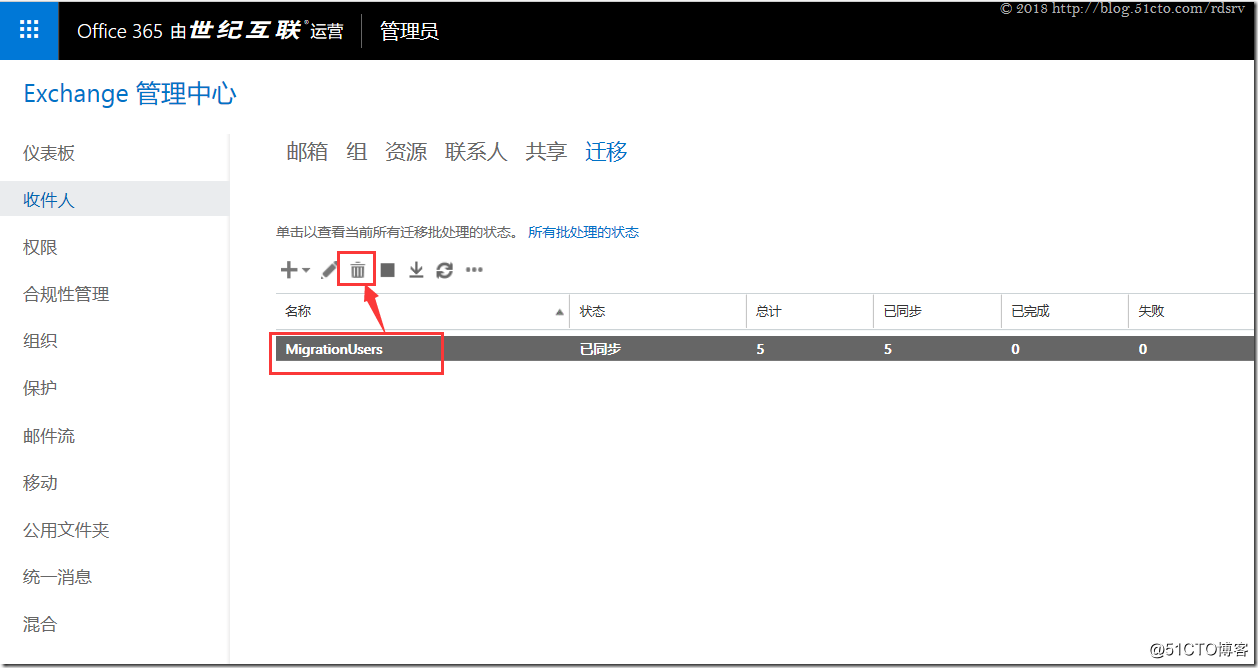
Task: Switch to the 邮箱 tab
Action: (307, 152)
